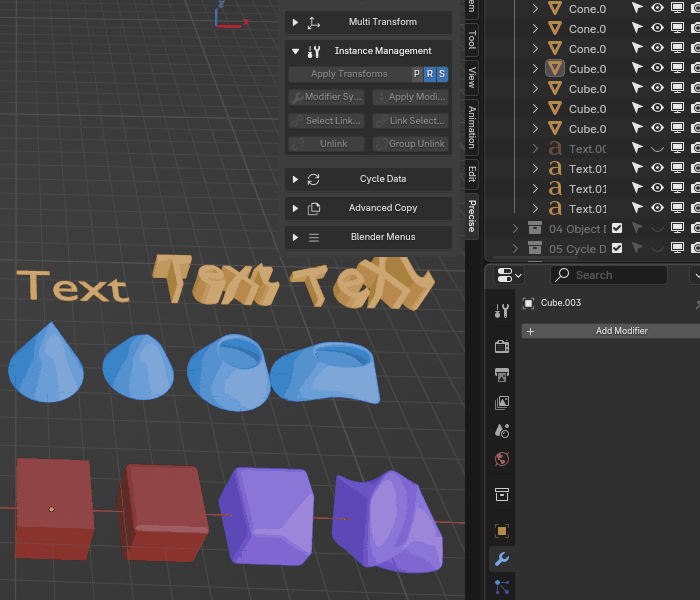Open the Properties editor type dropdown
This screenshot has height=600, width=700.
[508, 275]
